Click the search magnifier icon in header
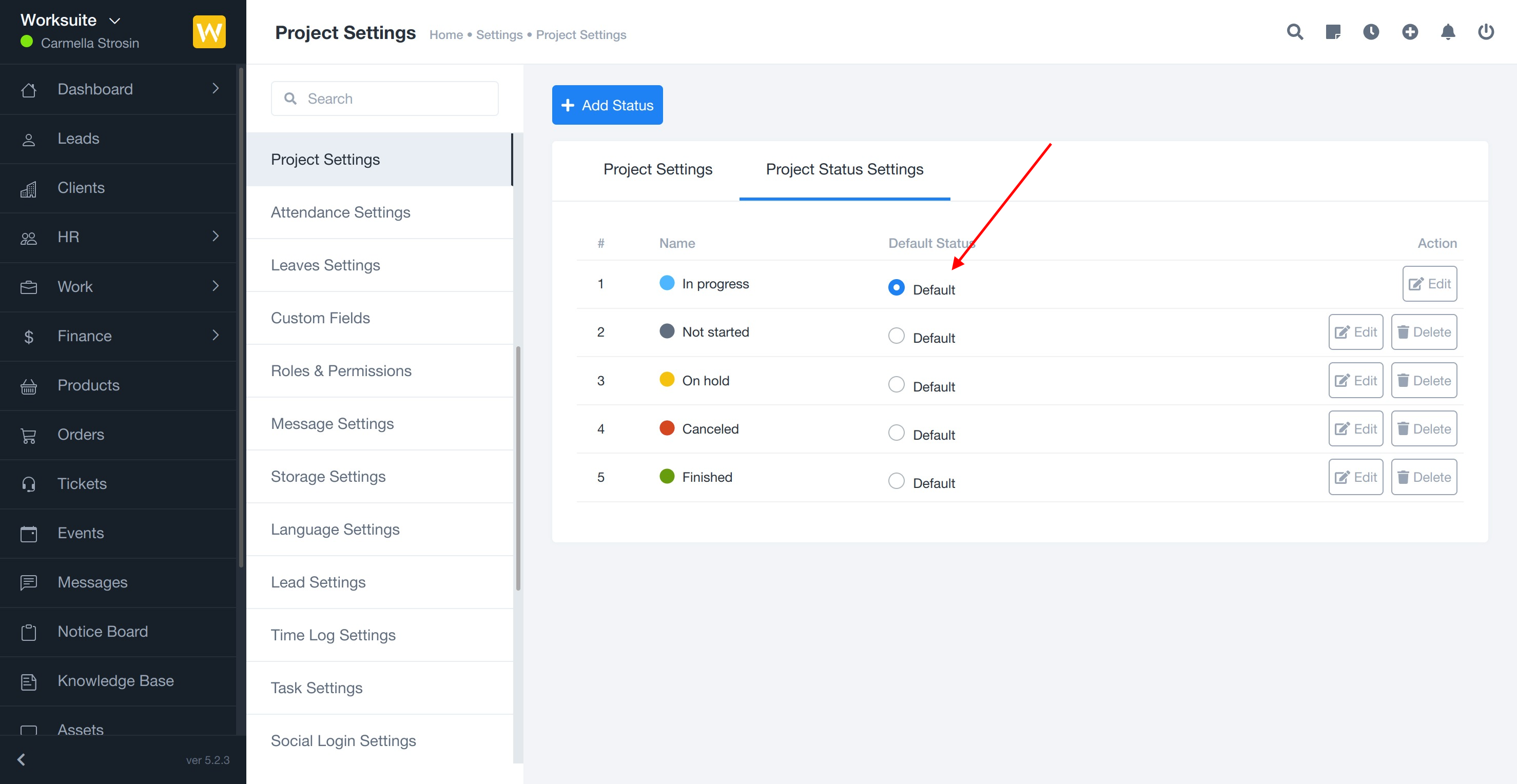Image resolution: width=1517 pixels, height=784 pixels. pos(1294,32)
